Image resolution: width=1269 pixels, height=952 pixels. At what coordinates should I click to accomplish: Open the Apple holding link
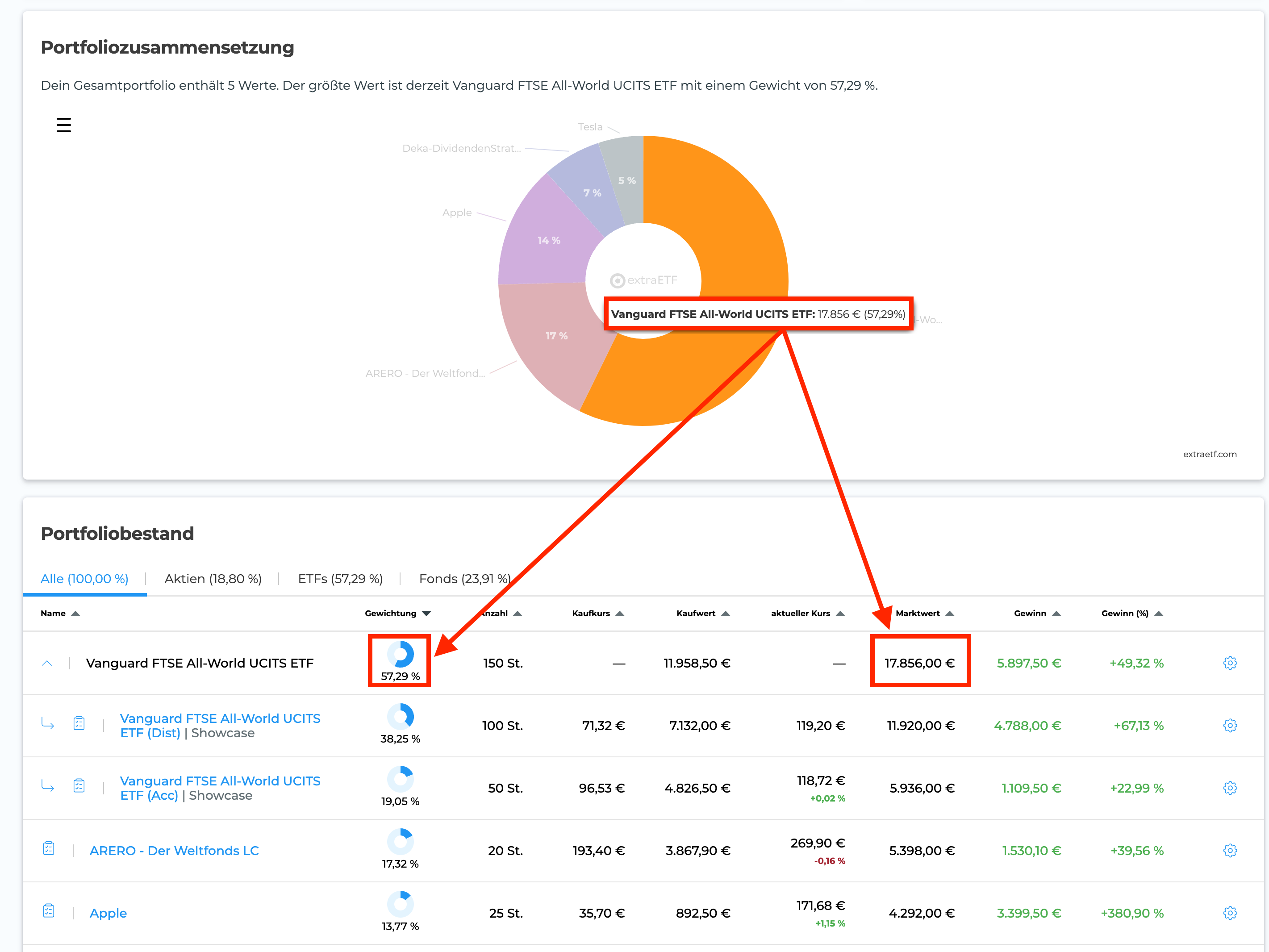pyautogui.click(x=109, y=913)
